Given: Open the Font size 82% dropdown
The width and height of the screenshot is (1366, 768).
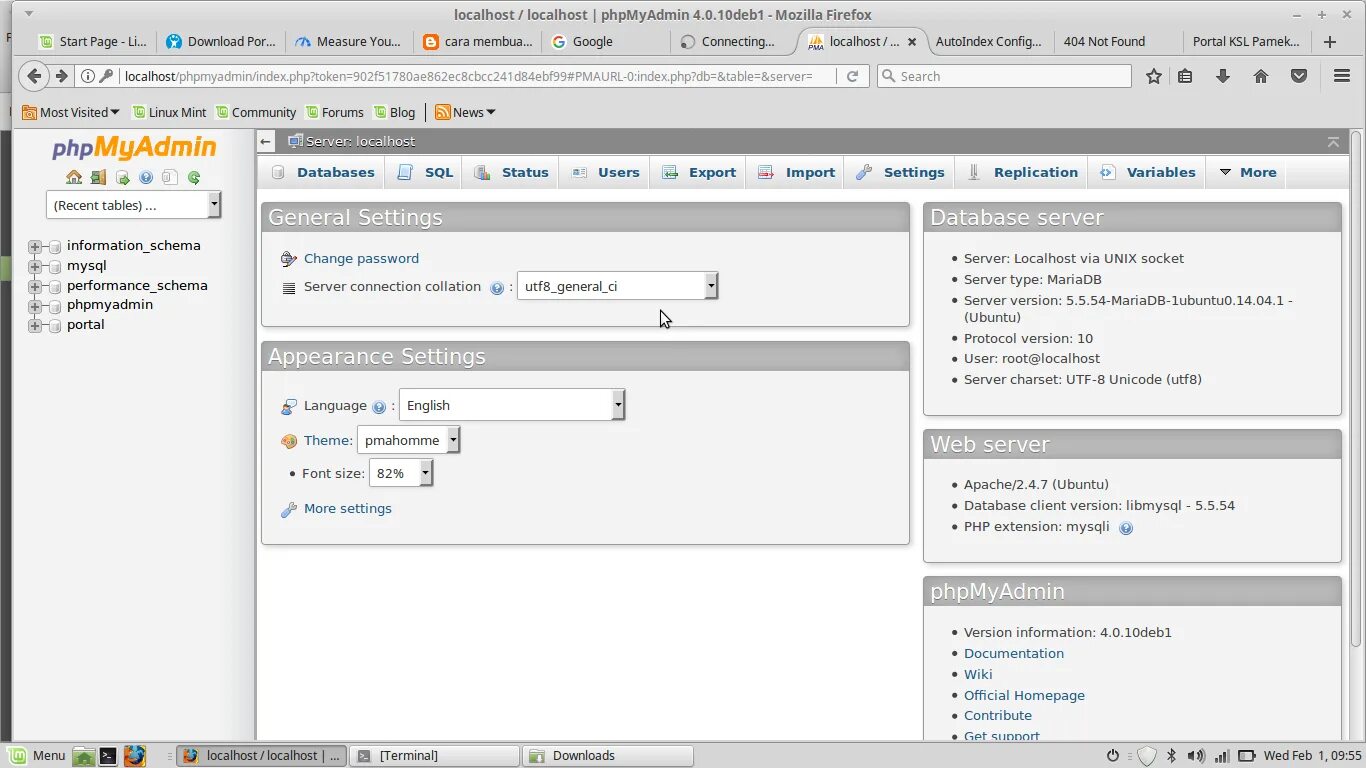Looking at the screenshot, I should tap(400, 473).
